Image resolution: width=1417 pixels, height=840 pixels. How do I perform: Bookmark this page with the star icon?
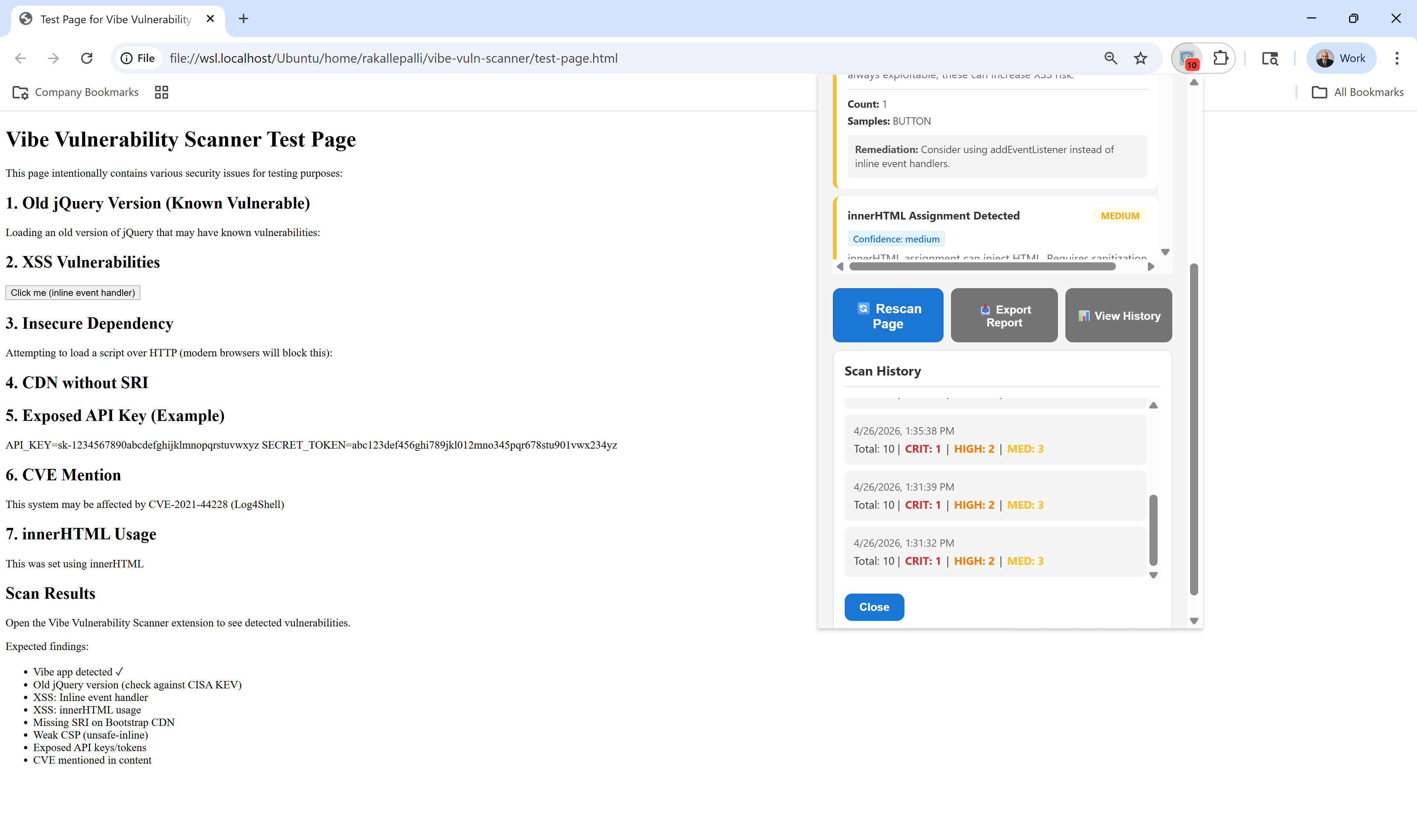1140,58
